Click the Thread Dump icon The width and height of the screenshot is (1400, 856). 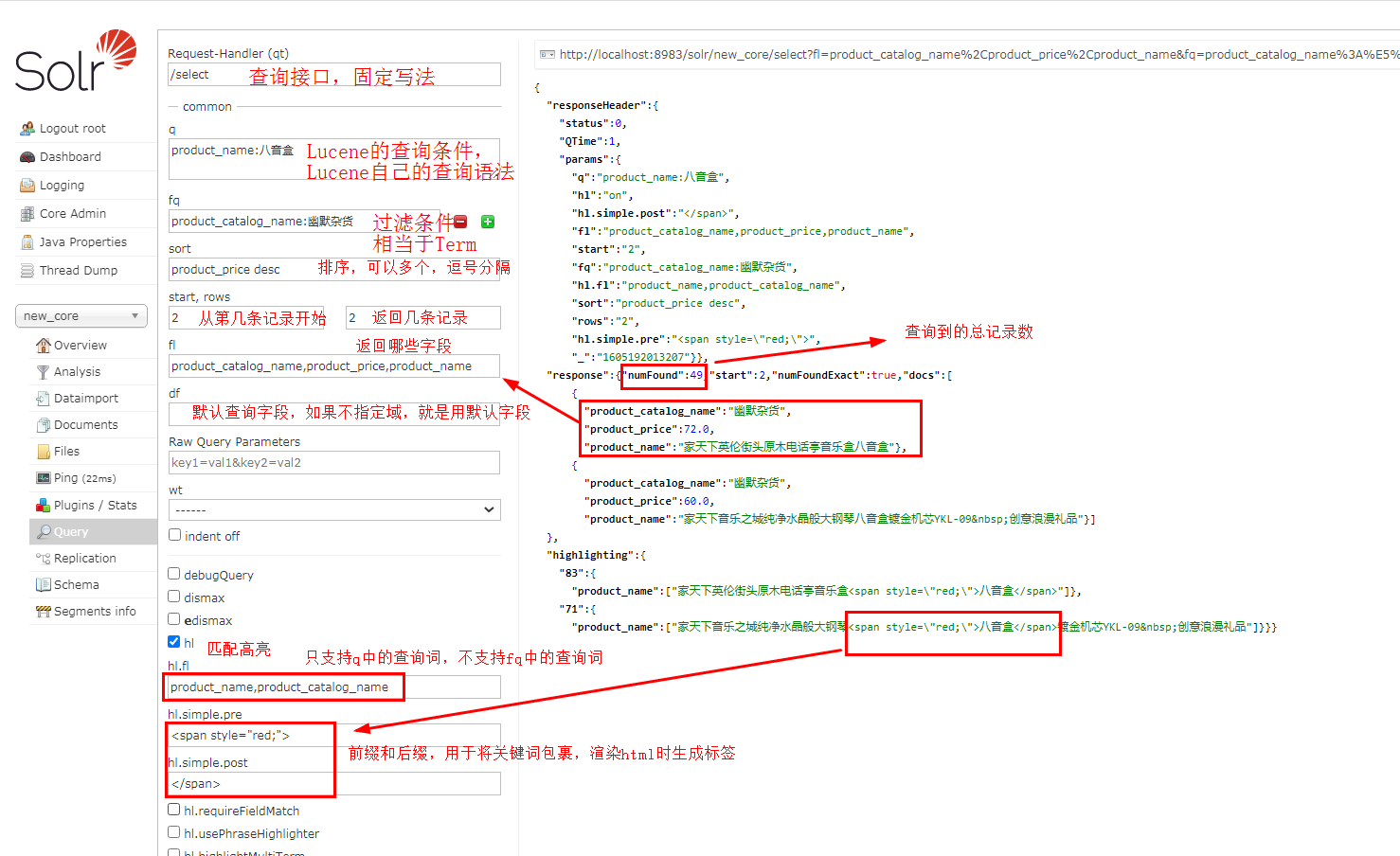click(27, 270)
